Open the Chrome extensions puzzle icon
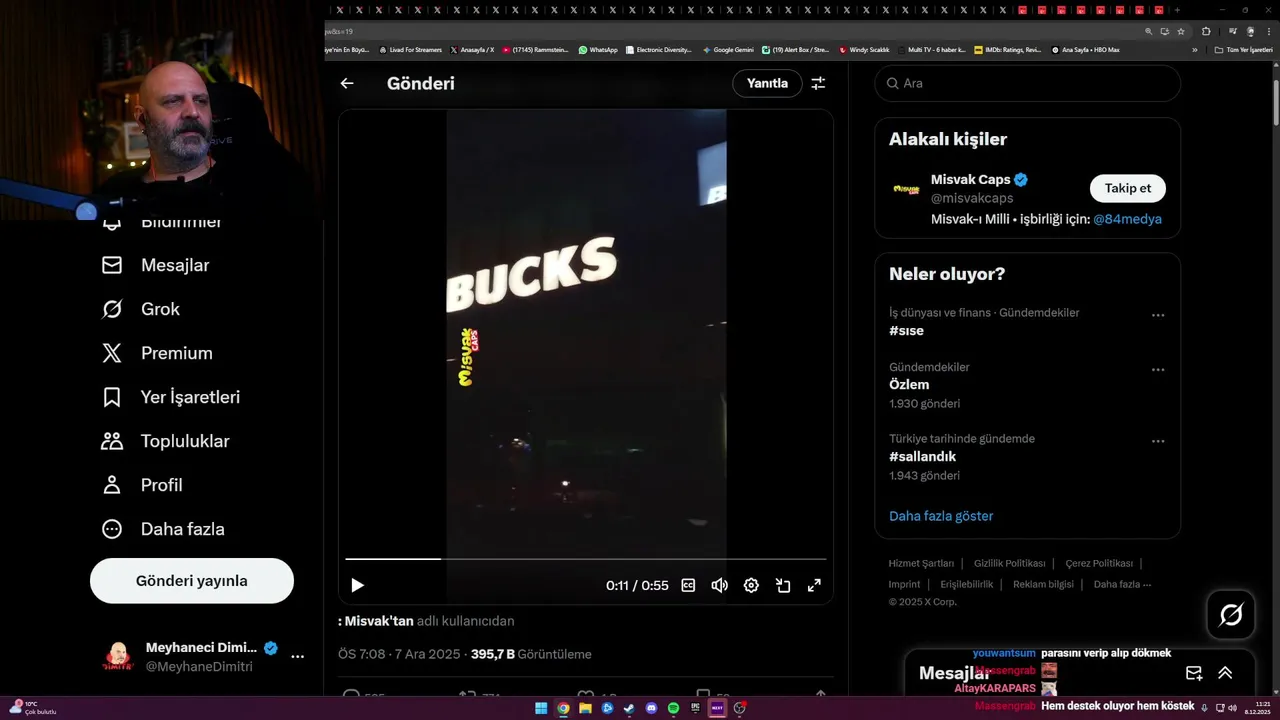Image resolution: width=1280 pixels, height=720 pixels. point(1206,31)
